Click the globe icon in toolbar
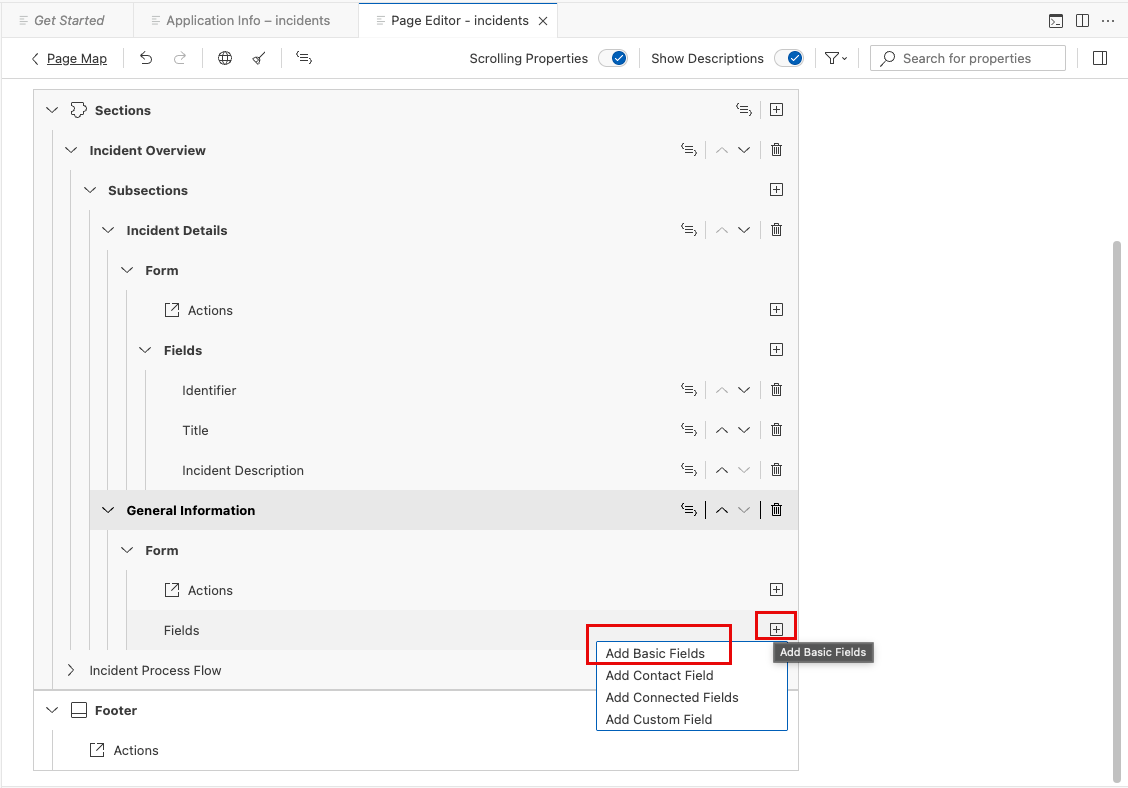Viewport: 1128px width, 788px height. coord(225,58)
